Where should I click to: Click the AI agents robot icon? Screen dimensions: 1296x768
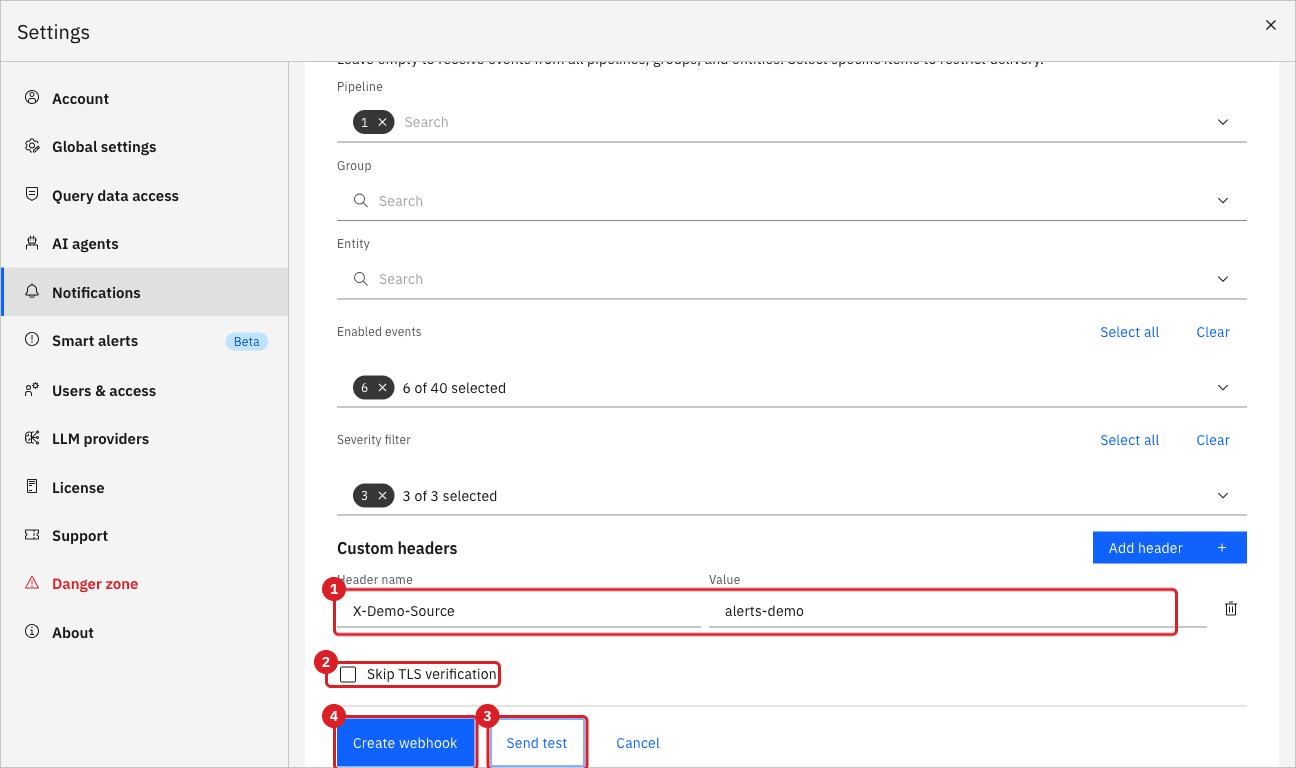pos(32,243)
